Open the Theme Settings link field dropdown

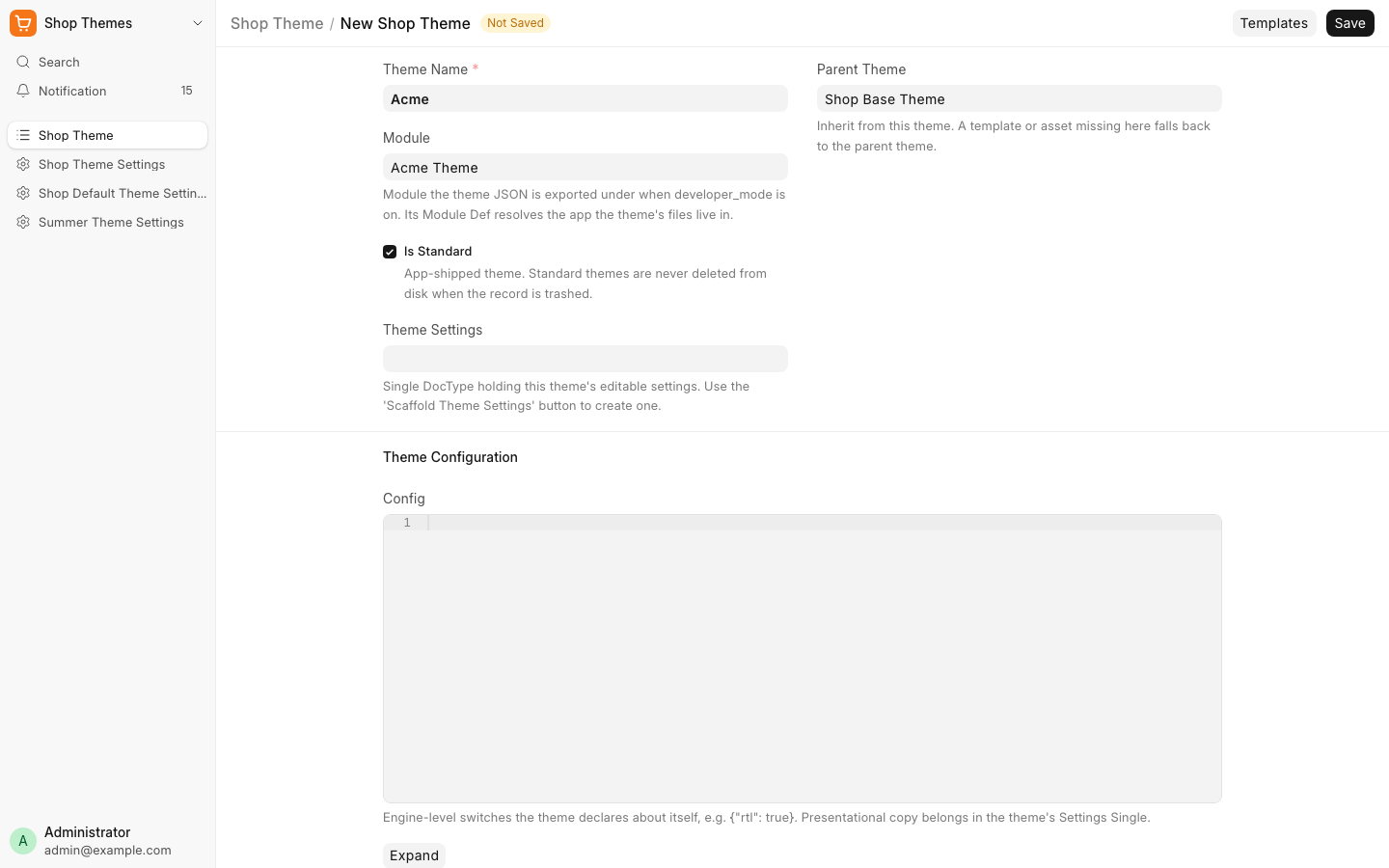click(586, 359)
